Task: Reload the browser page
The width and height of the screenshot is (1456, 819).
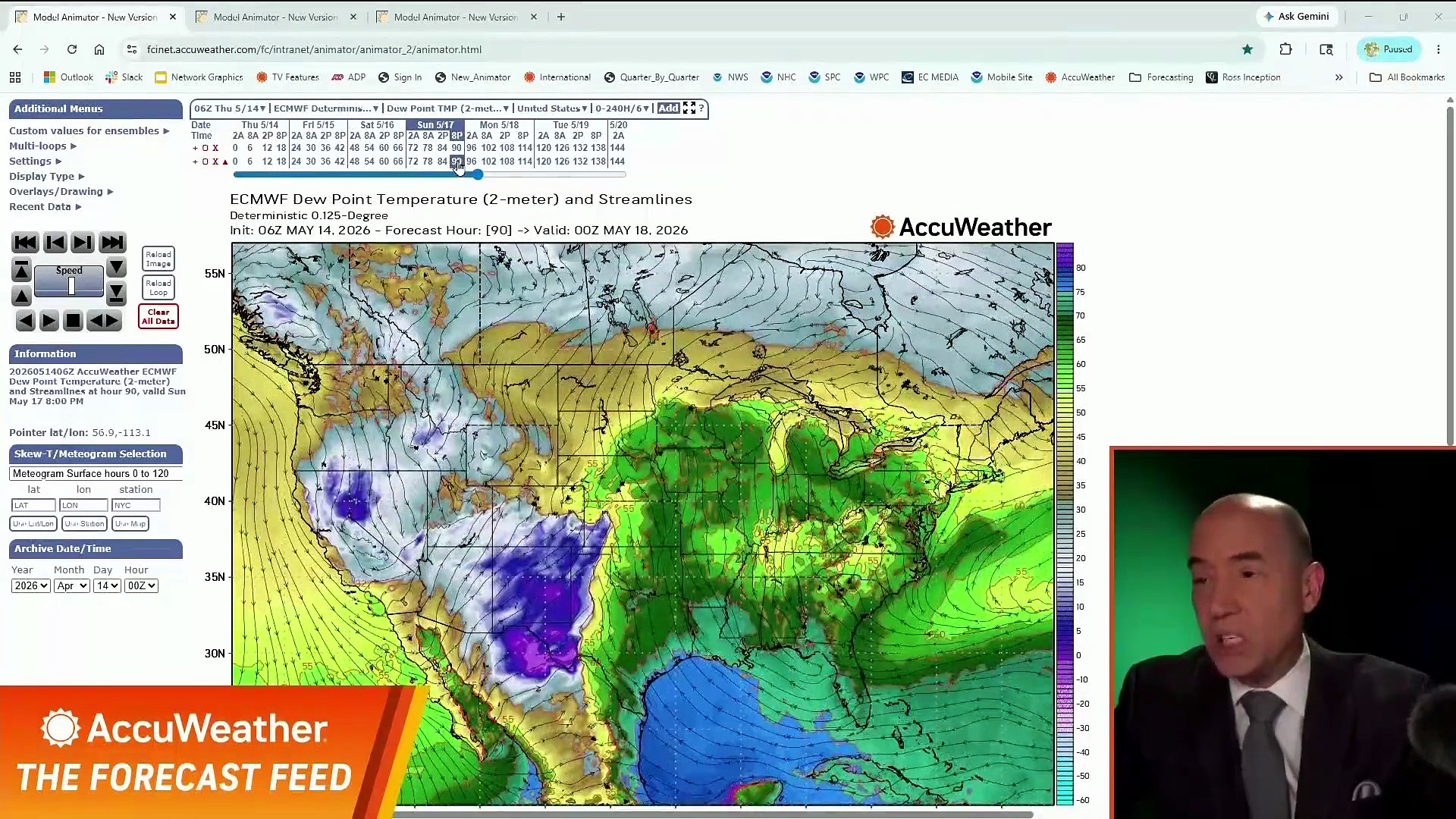Action: [72, 49]
